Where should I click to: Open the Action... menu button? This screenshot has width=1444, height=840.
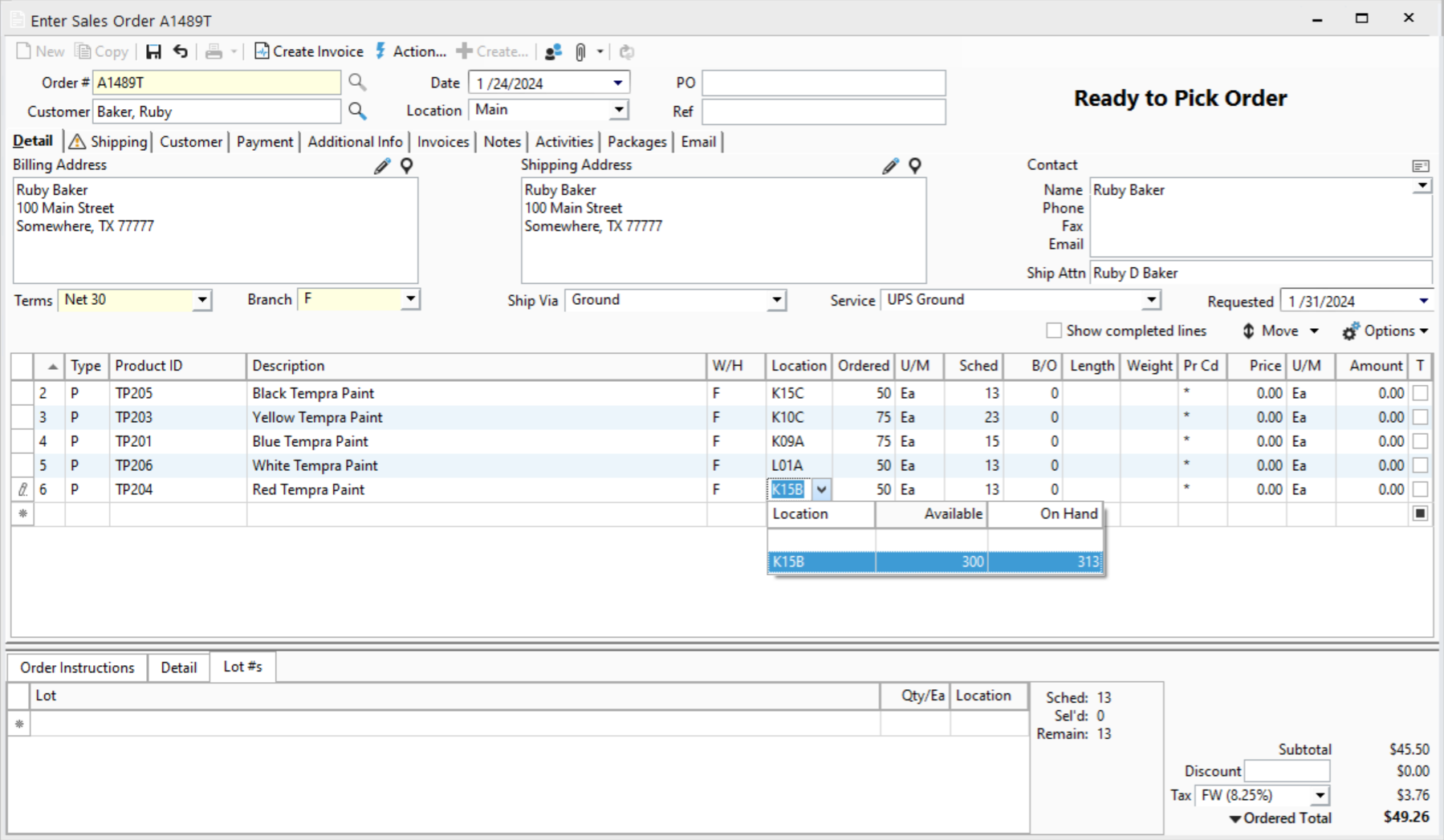click(410, 52)
